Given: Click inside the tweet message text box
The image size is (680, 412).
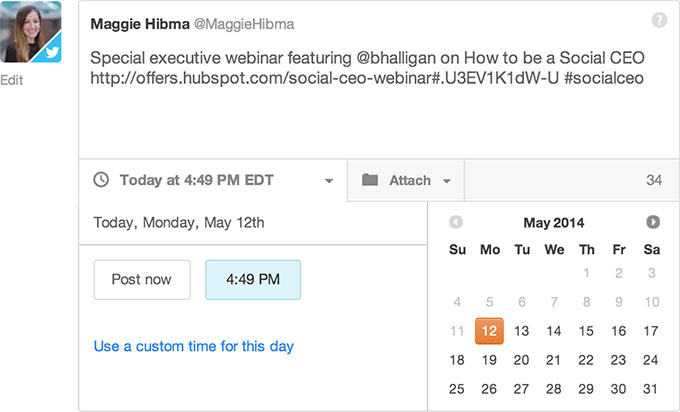Looking at the screenshot, I should pos(370,100).
